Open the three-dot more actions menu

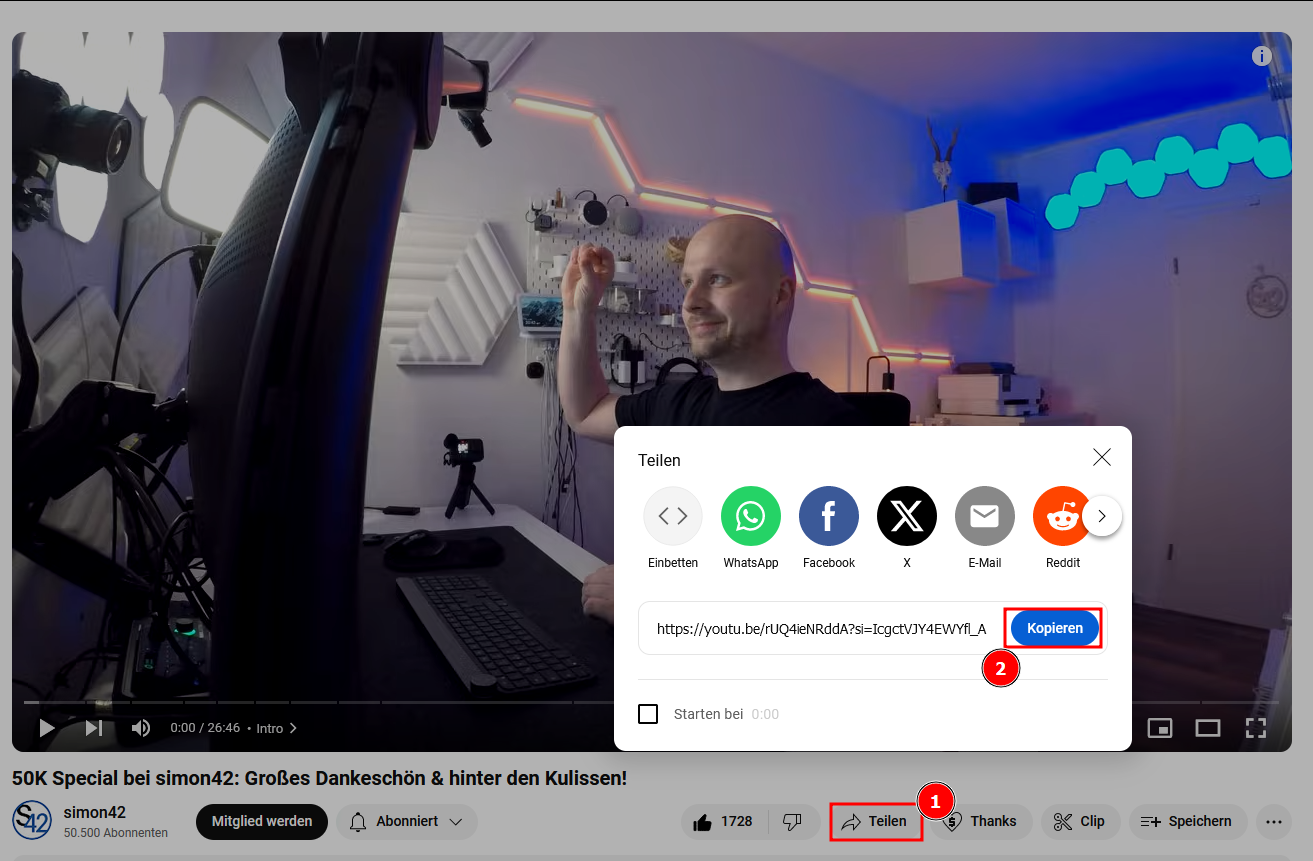[1273, 821]
